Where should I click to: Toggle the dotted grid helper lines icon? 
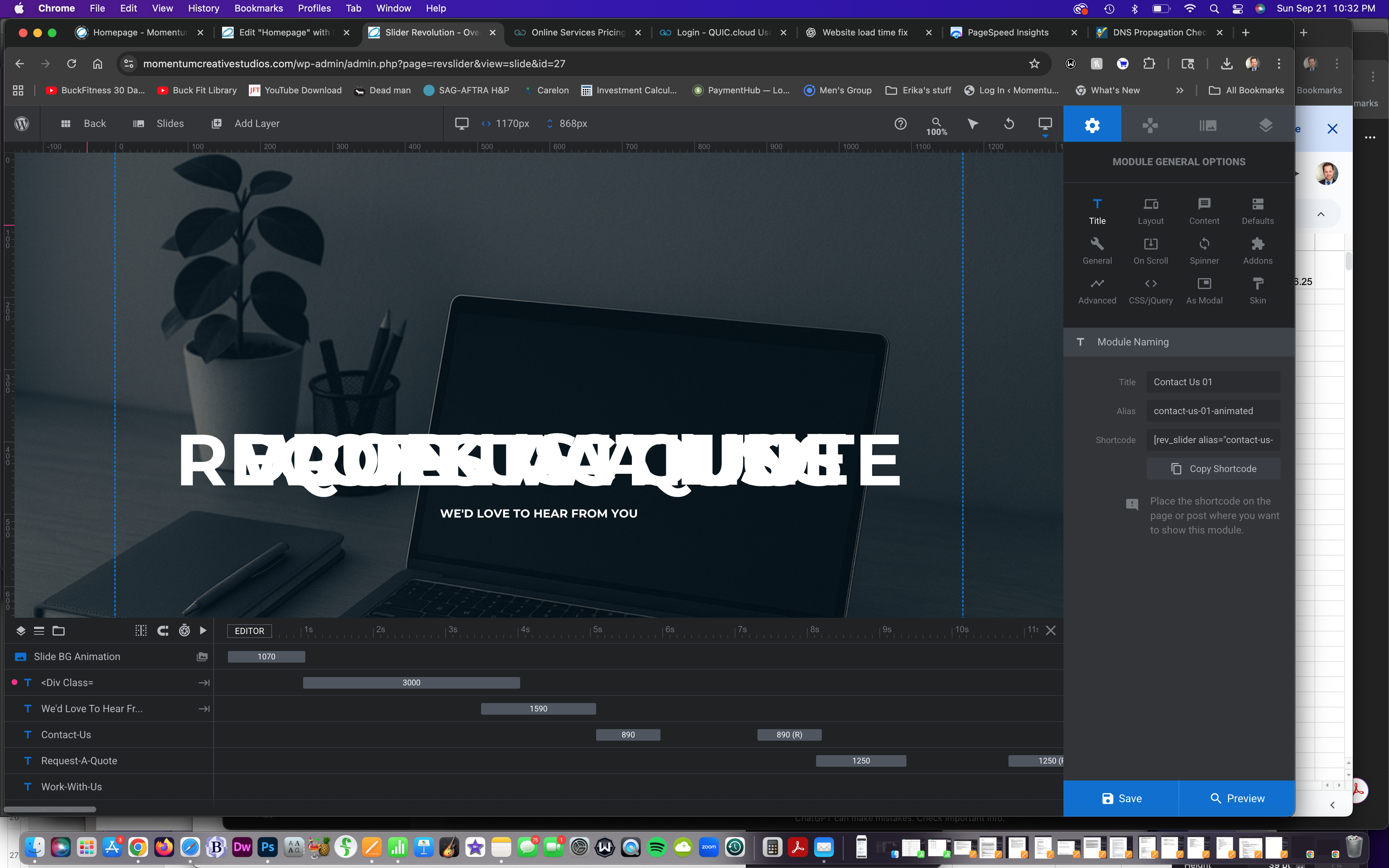point(141,630)
